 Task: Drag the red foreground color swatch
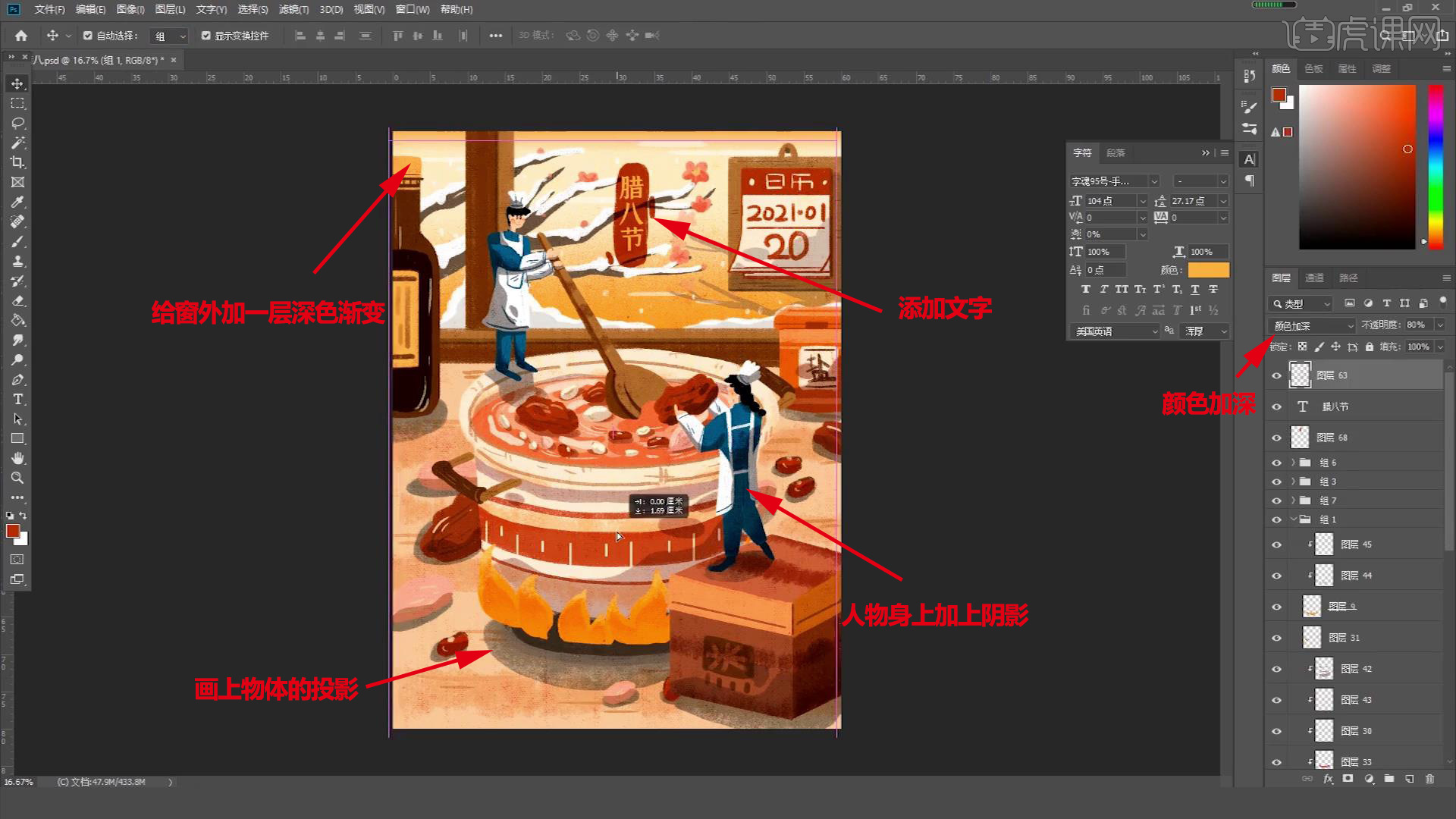coord(13,530)
